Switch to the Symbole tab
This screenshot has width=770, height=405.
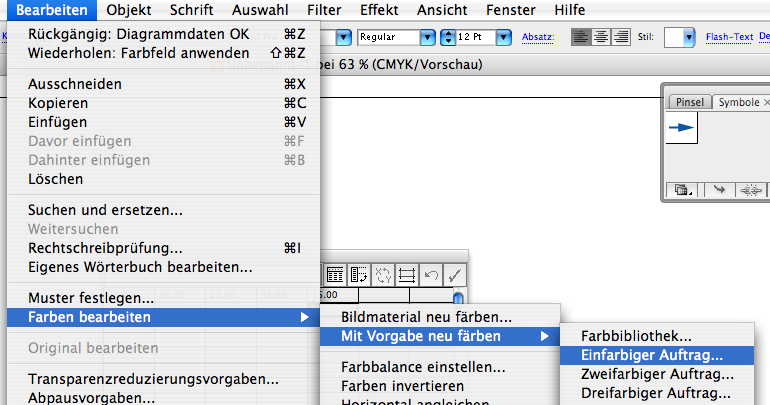click(x=742, y=102)
